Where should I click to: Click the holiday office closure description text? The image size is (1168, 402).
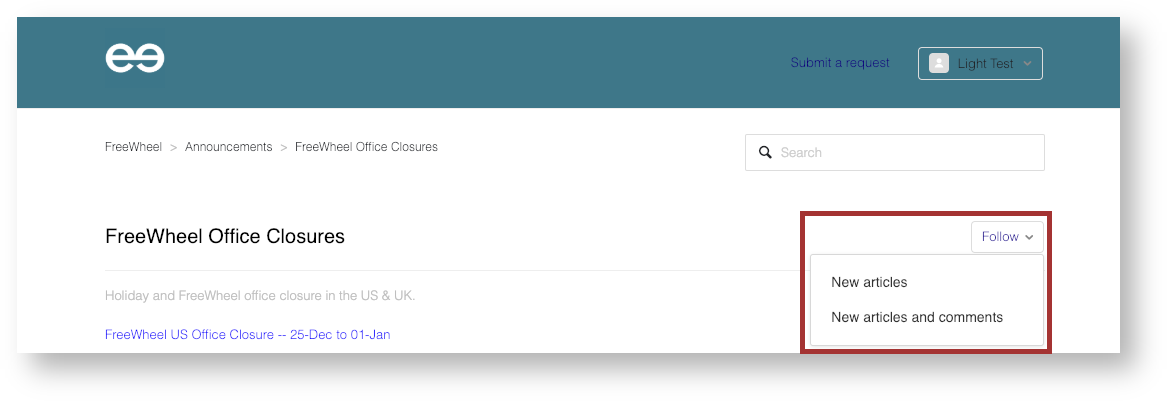click(x=260, y=296)
